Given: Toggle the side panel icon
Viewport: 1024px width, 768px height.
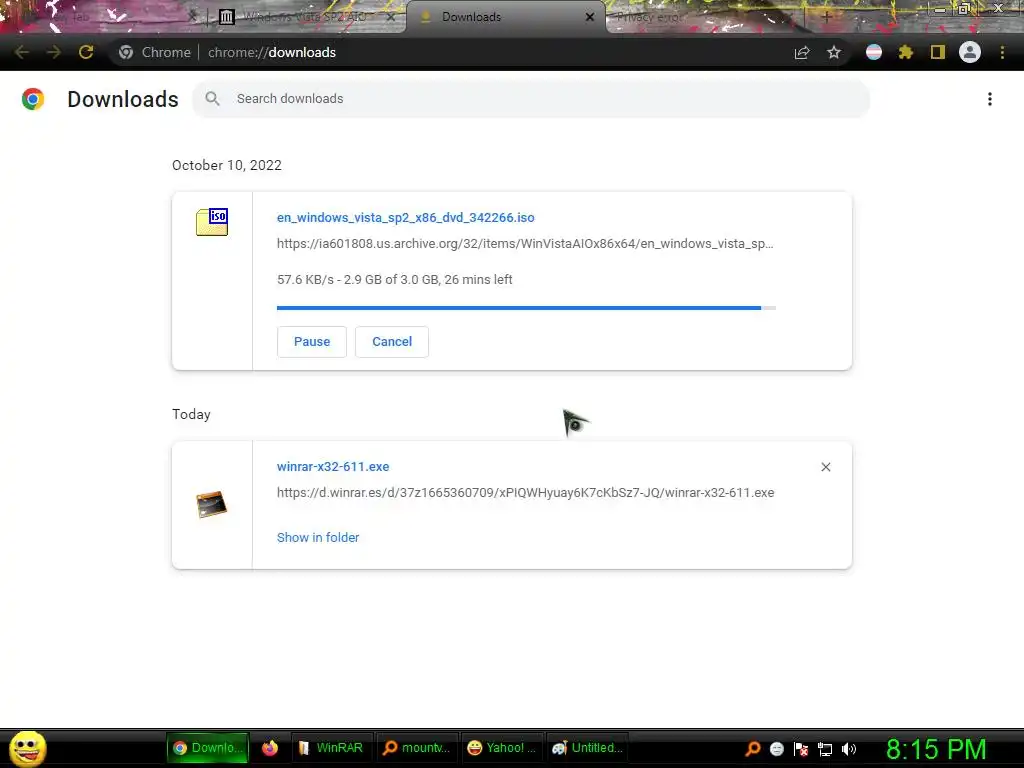Looking at the screenshot, I should tap(938, 52).
